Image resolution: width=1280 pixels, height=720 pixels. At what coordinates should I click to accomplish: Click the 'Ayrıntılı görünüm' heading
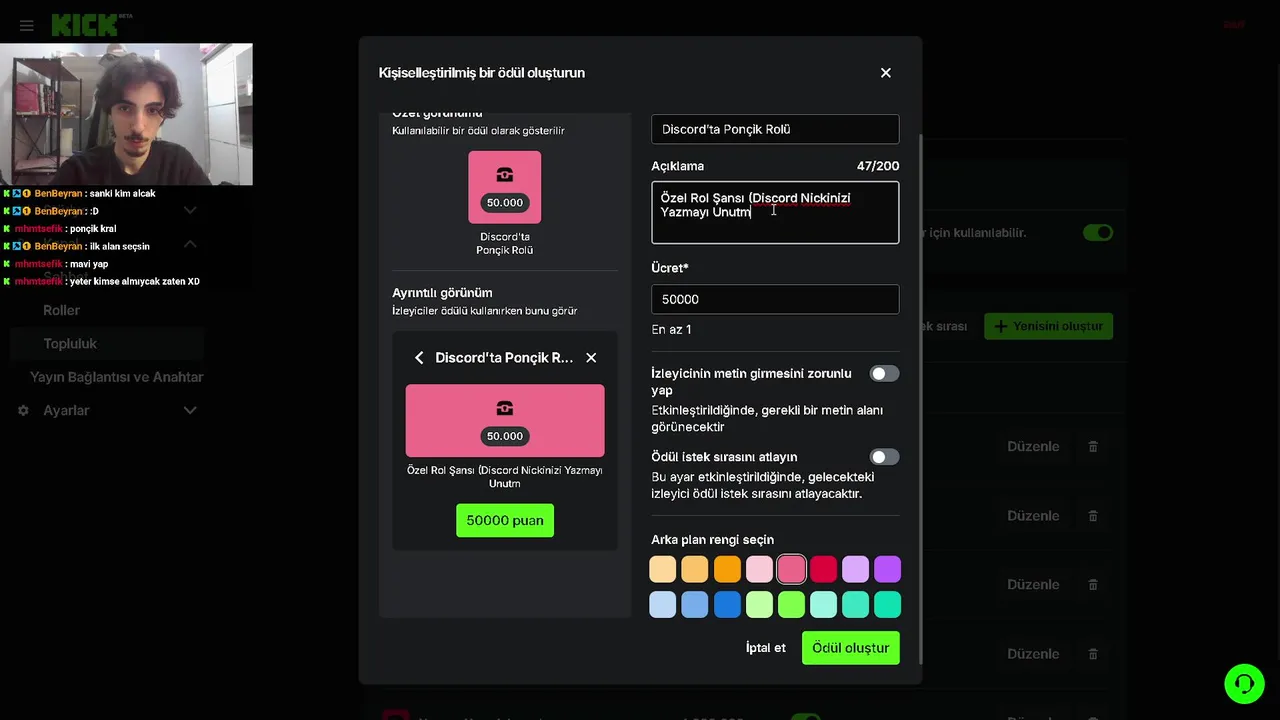[x=442, y=293]
